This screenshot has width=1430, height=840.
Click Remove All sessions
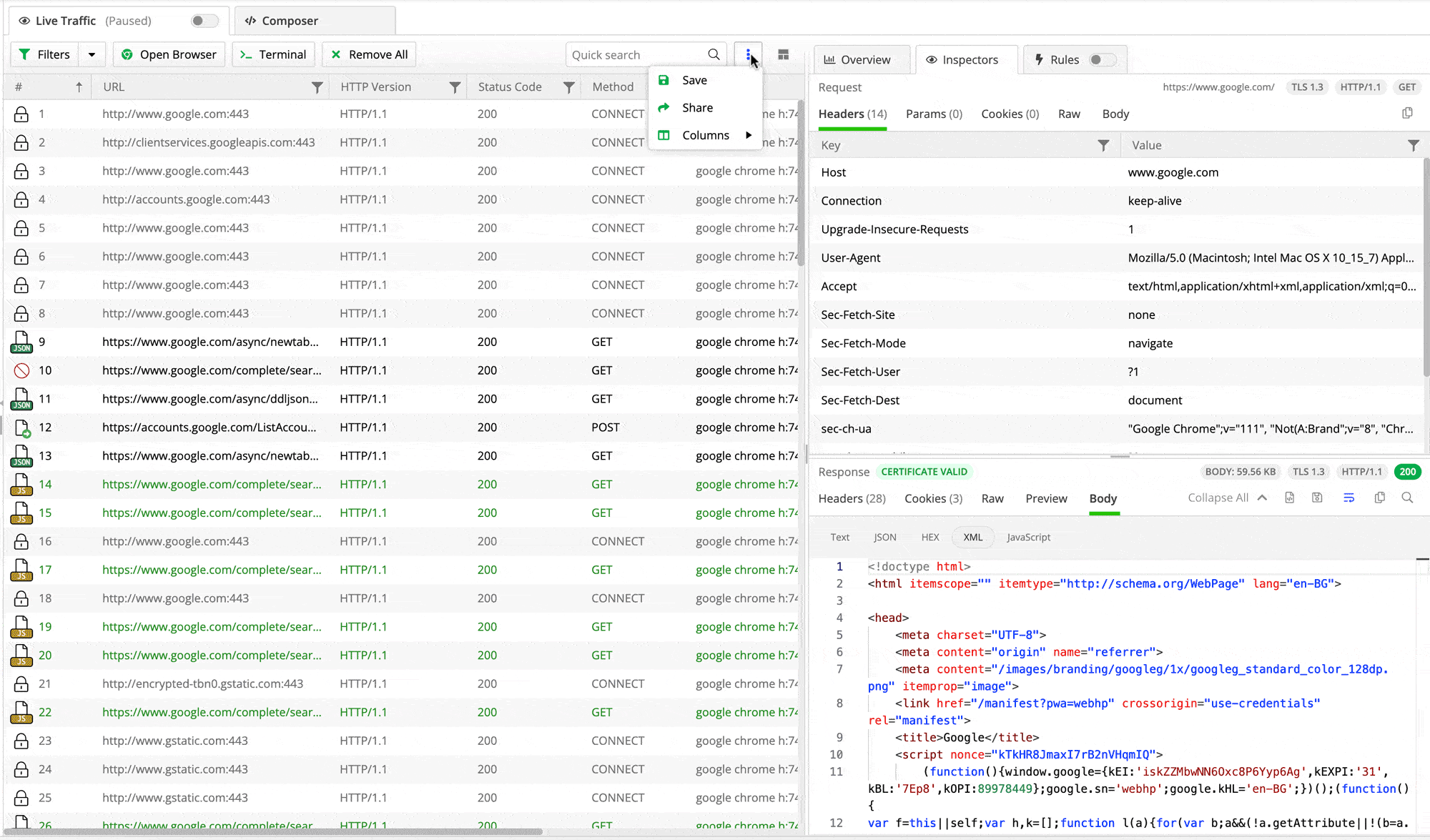[370, 54]
